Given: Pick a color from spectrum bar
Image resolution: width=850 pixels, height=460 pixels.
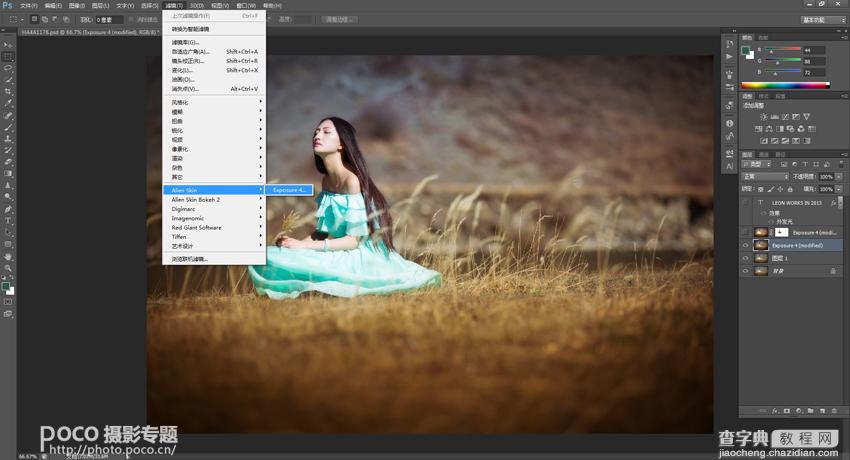Looking at the screenshot, I should tap(785, 85).
